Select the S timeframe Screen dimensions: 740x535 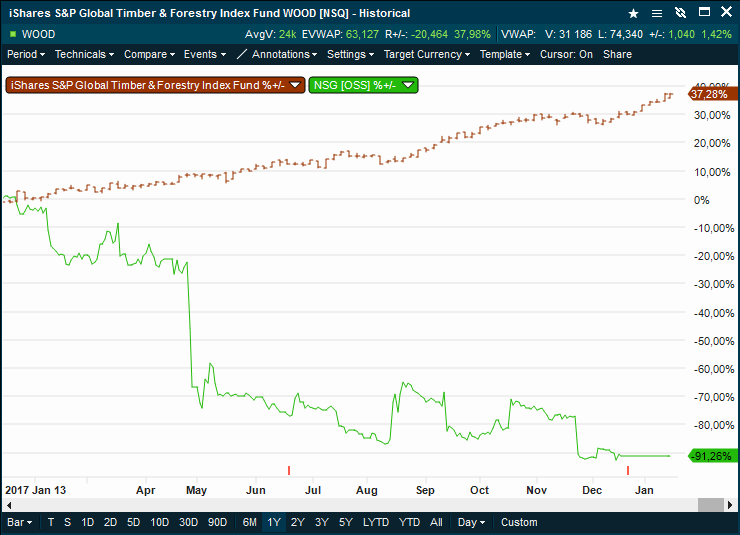click(x=67, y=522)
